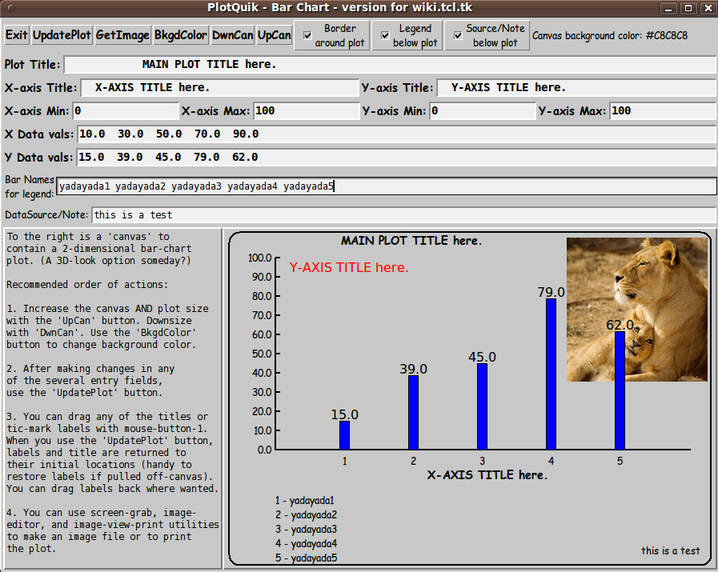Click the x-axis tick label 1
Screen dimensions: 718x572
(345, 461)
